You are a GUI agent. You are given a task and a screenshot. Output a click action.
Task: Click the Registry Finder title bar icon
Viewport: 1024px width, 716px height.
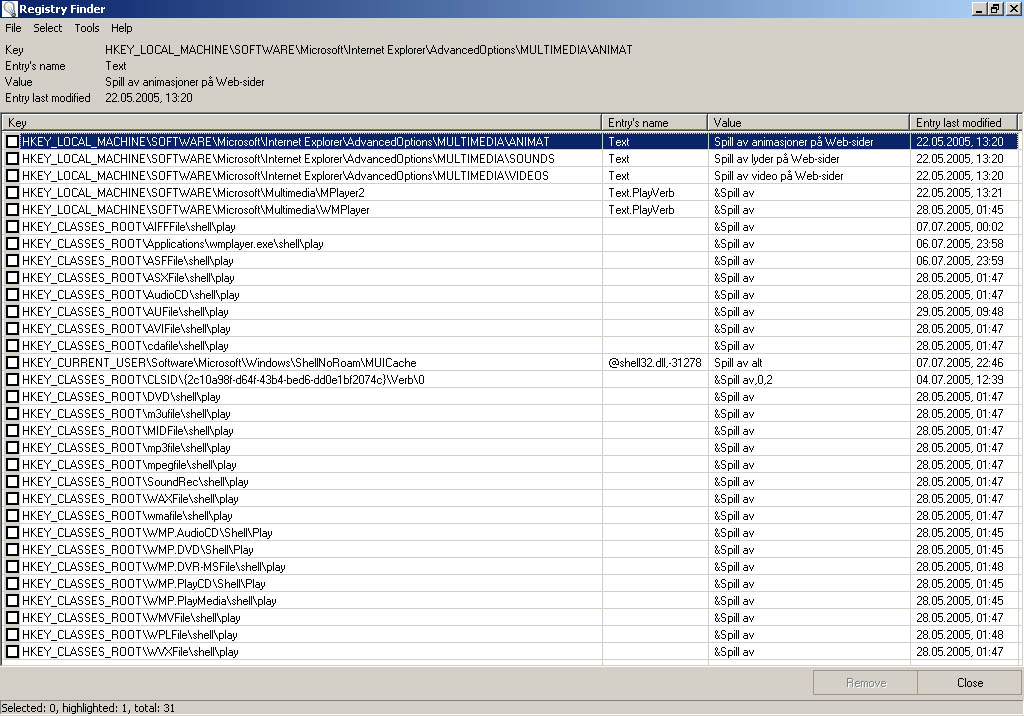9,8
